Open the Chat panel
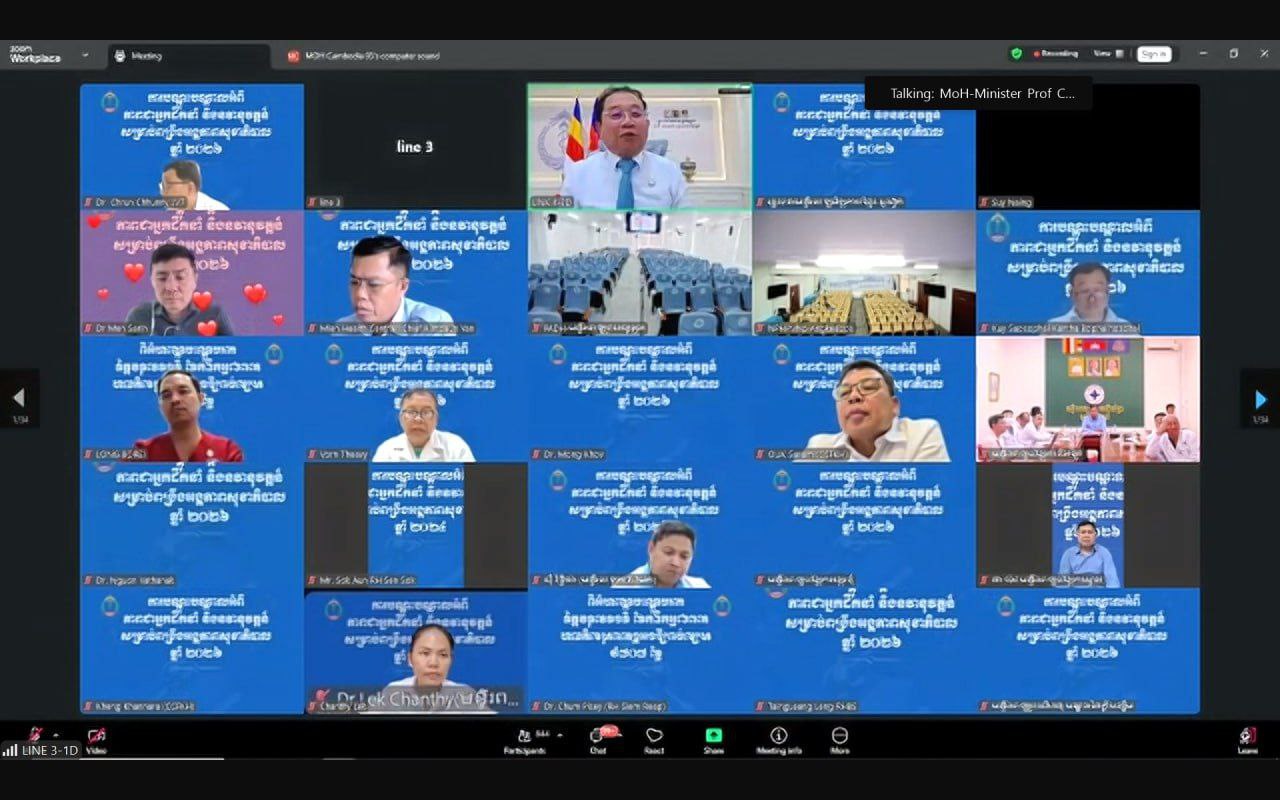 coord(598,738)
